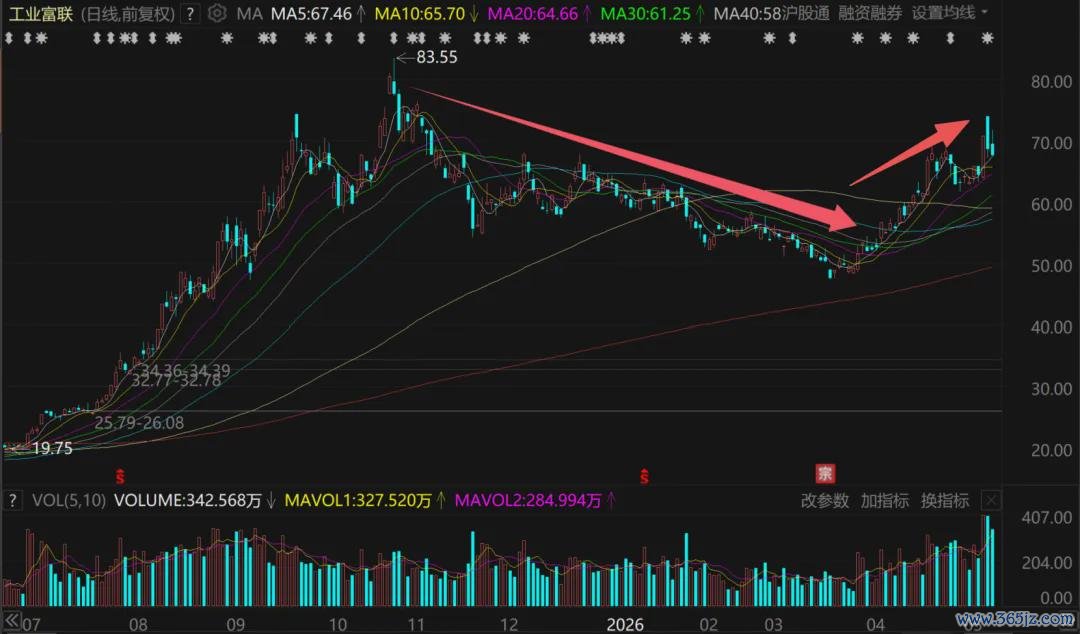This screenshot has height=634, width=1080.
Task: Open the (日线,前复权) period selector
Action: click(127, 13)
